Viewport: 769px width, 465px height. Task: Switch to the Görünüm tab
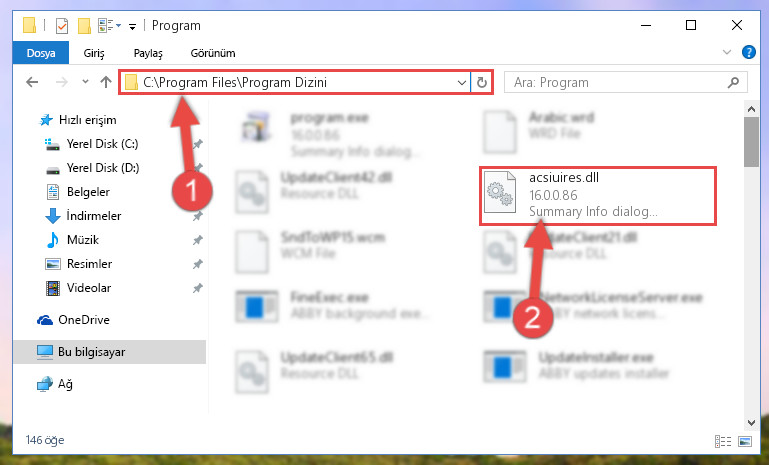pyautogui.click(x=213, y=53)
